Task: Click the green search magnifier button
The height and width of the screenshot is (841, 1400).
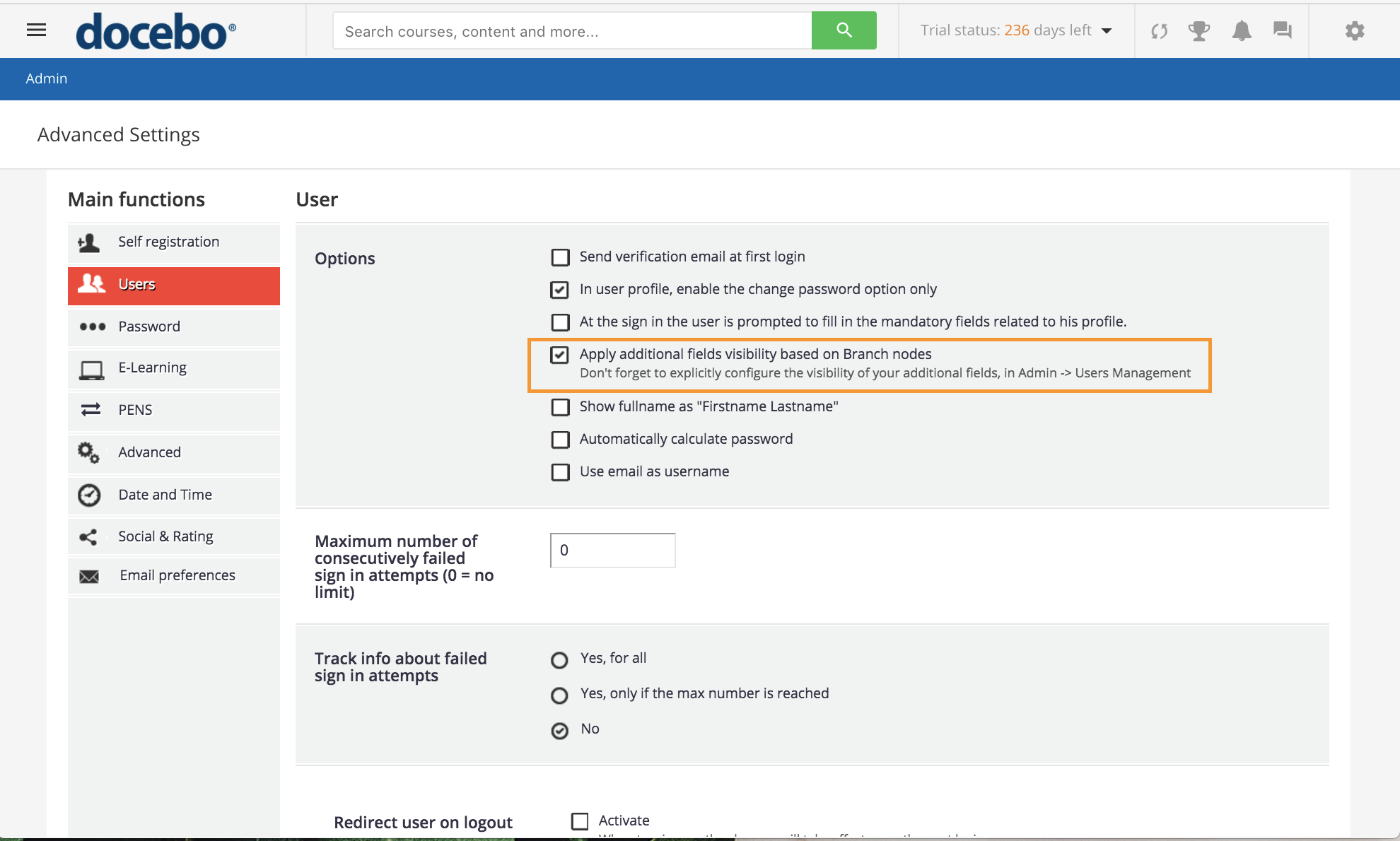Action: 844,30
